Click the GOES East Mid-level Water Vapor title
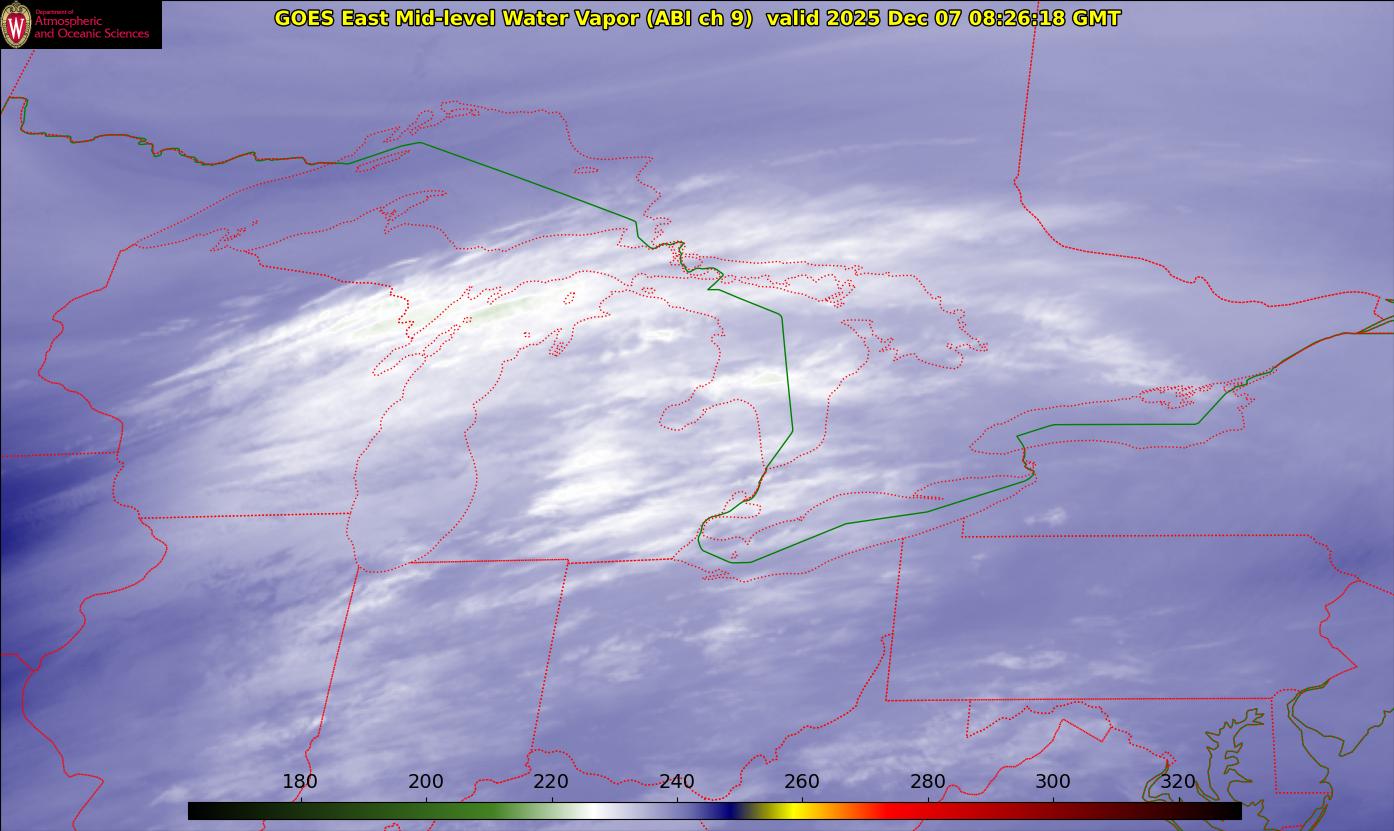1394x831 pixels. click(513, 18)
